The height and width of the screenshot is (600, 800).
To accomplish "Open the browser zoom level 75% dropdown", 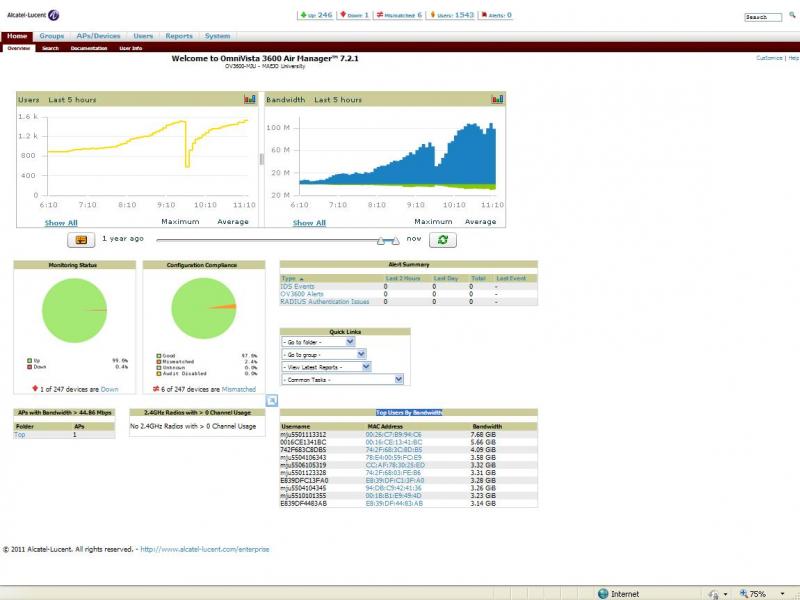I will coord(763,593).
